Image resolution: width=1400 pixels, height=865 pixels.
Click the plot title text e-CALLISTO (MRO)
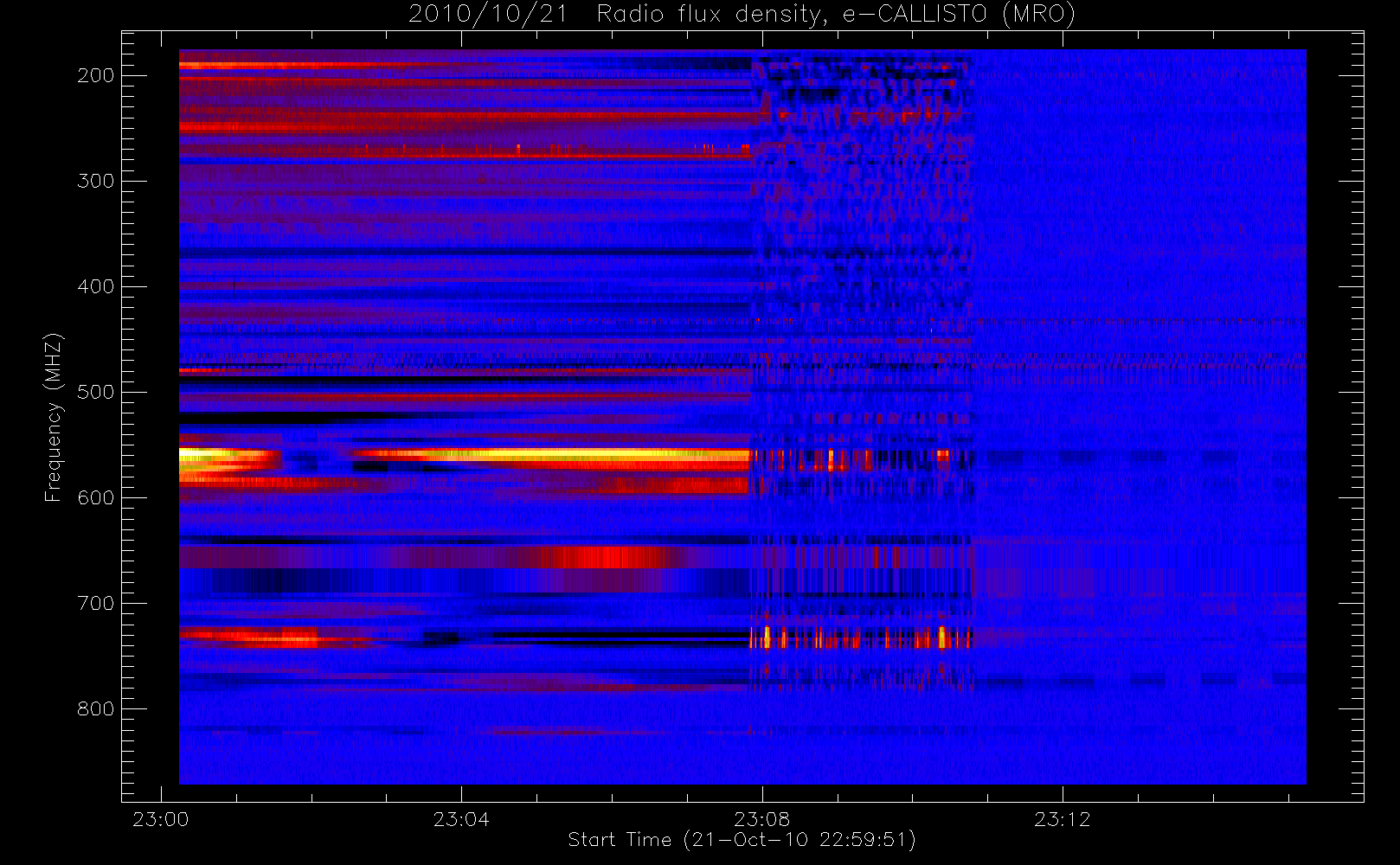pyautogui.click(x=959, y=15)
